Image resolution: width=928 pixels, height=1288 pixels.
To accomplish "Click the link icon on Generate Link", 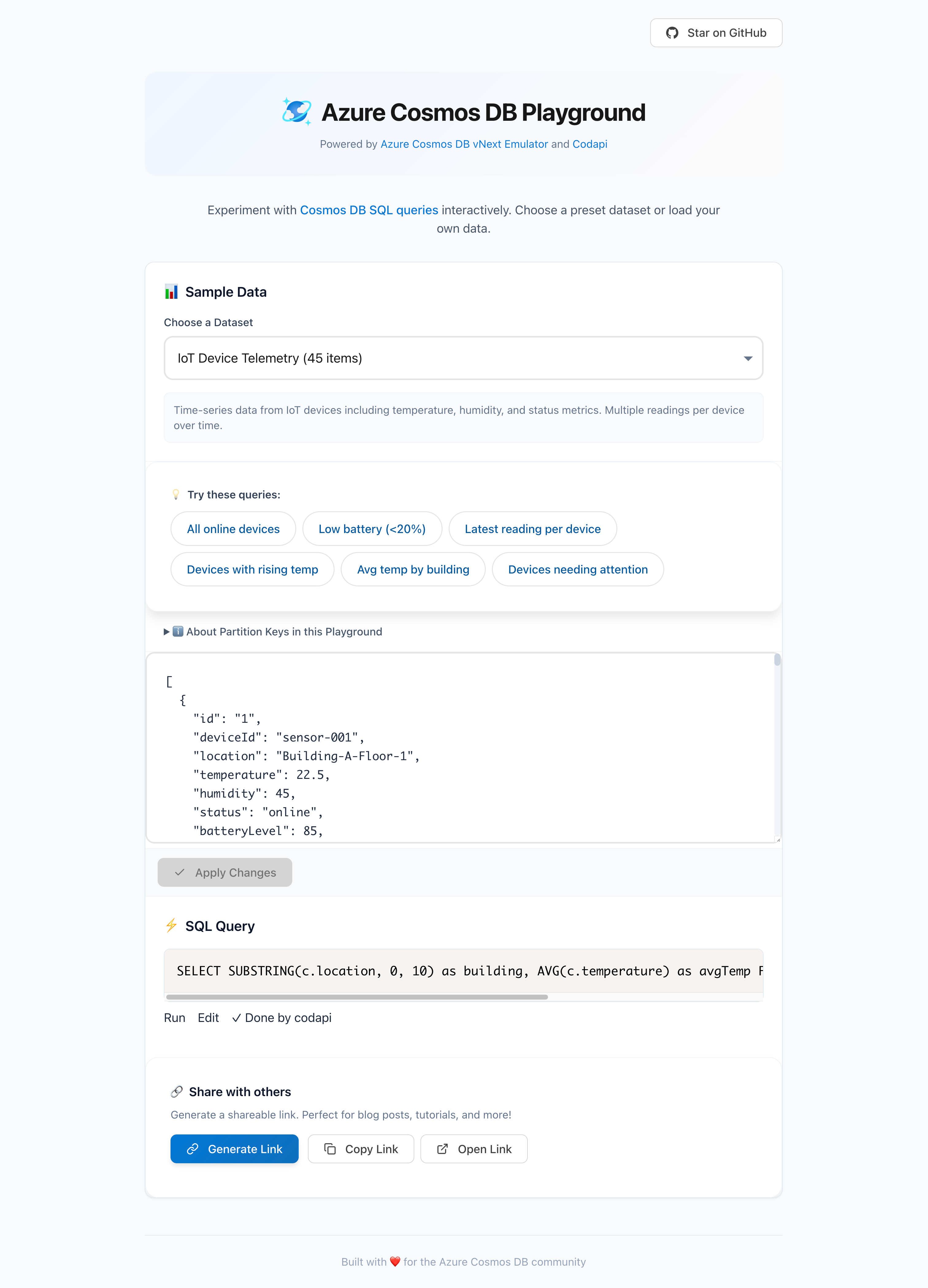I will point(193,1149).
